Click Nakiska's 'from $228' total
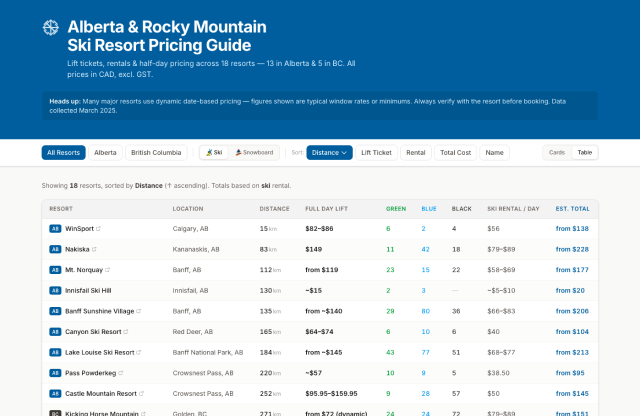 pyautogui.click(x=572, y=249)
